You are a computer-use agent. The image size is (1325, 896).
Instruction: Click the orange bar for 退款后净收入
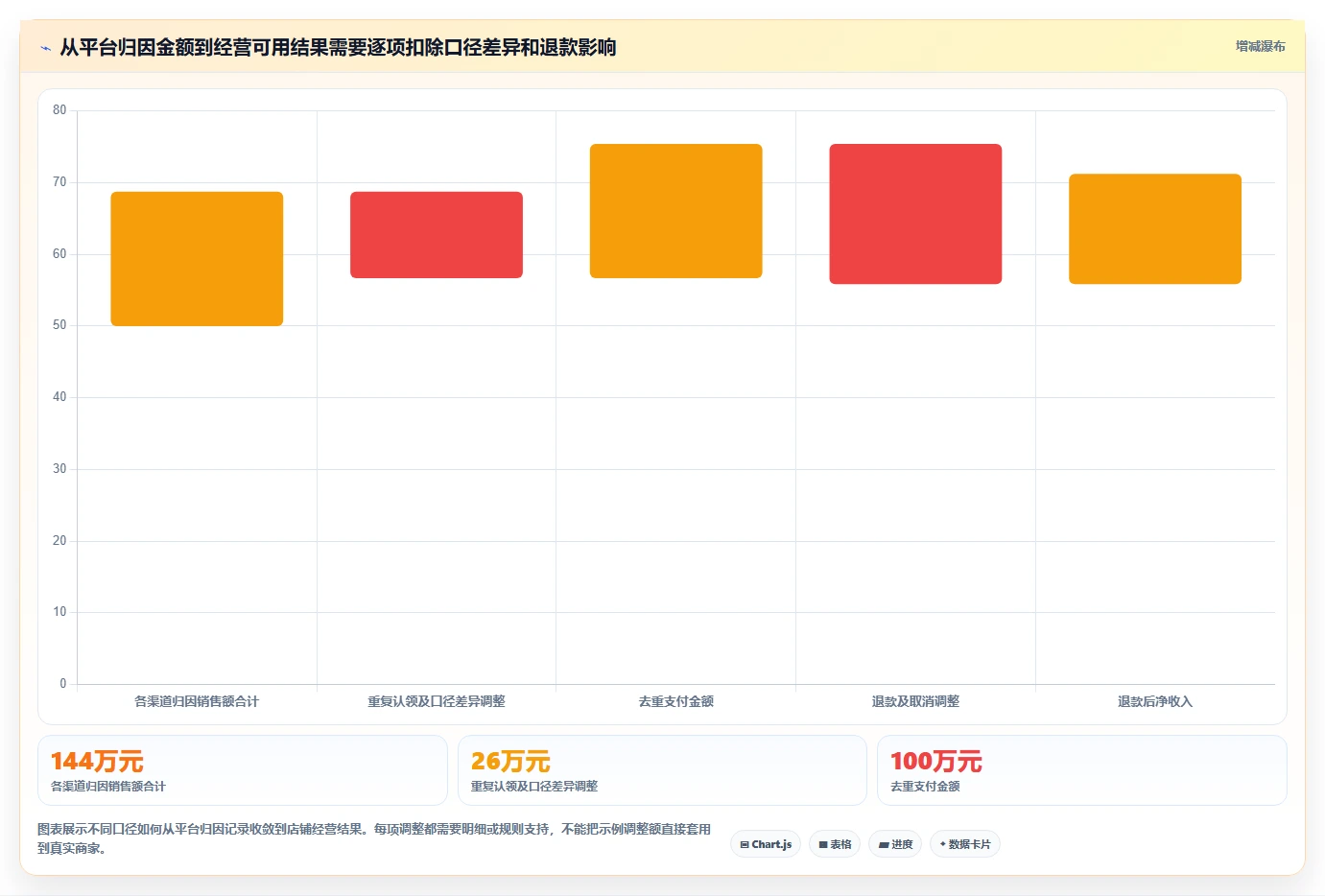(x=1155, y=229)
